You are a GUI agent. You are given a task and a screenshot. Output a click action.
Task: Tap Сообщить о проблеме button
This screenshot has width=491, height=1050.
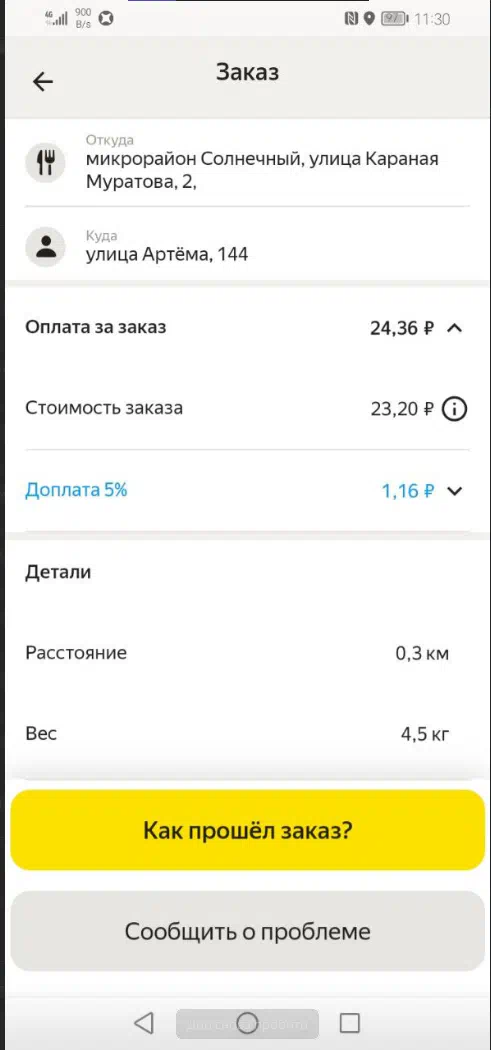pyautogui.click(x=247, y=931)
